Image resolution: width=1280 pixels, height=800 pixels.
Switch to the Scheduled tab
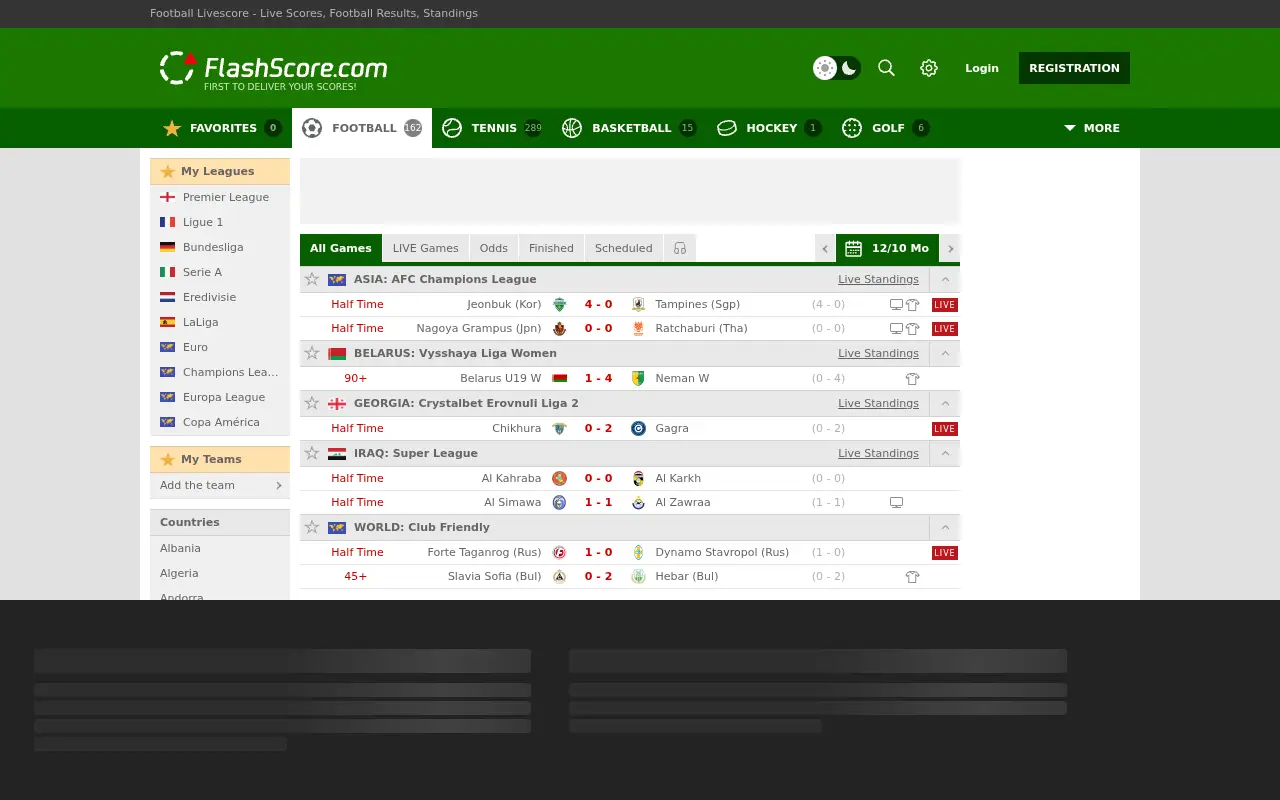pyautogui.click(x=623, y=248)
